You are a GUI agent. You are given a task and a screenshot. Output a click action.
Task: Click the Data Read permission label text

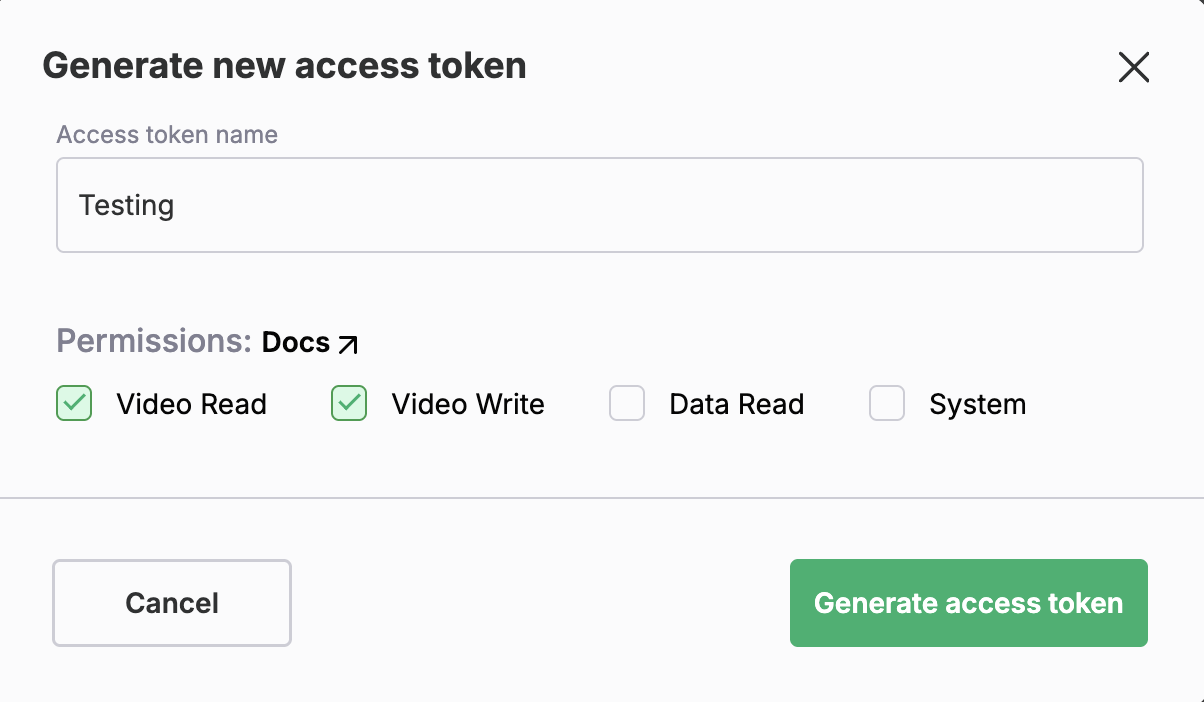click(736, 404)
